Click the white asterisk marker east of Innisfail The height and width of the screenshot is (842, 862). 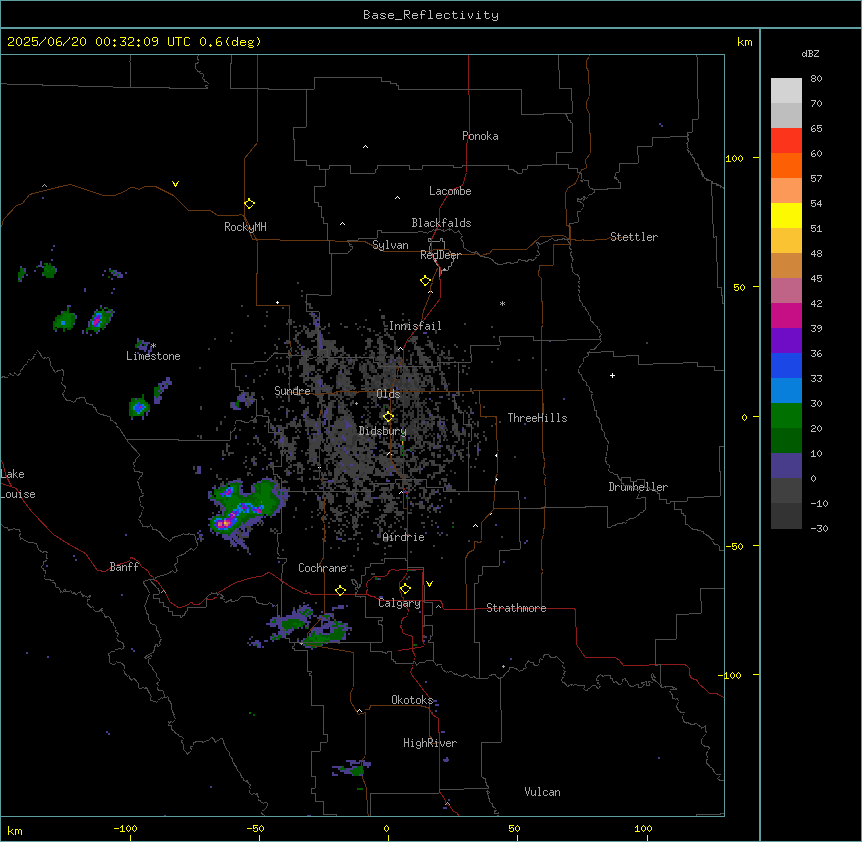coord(502,303)
